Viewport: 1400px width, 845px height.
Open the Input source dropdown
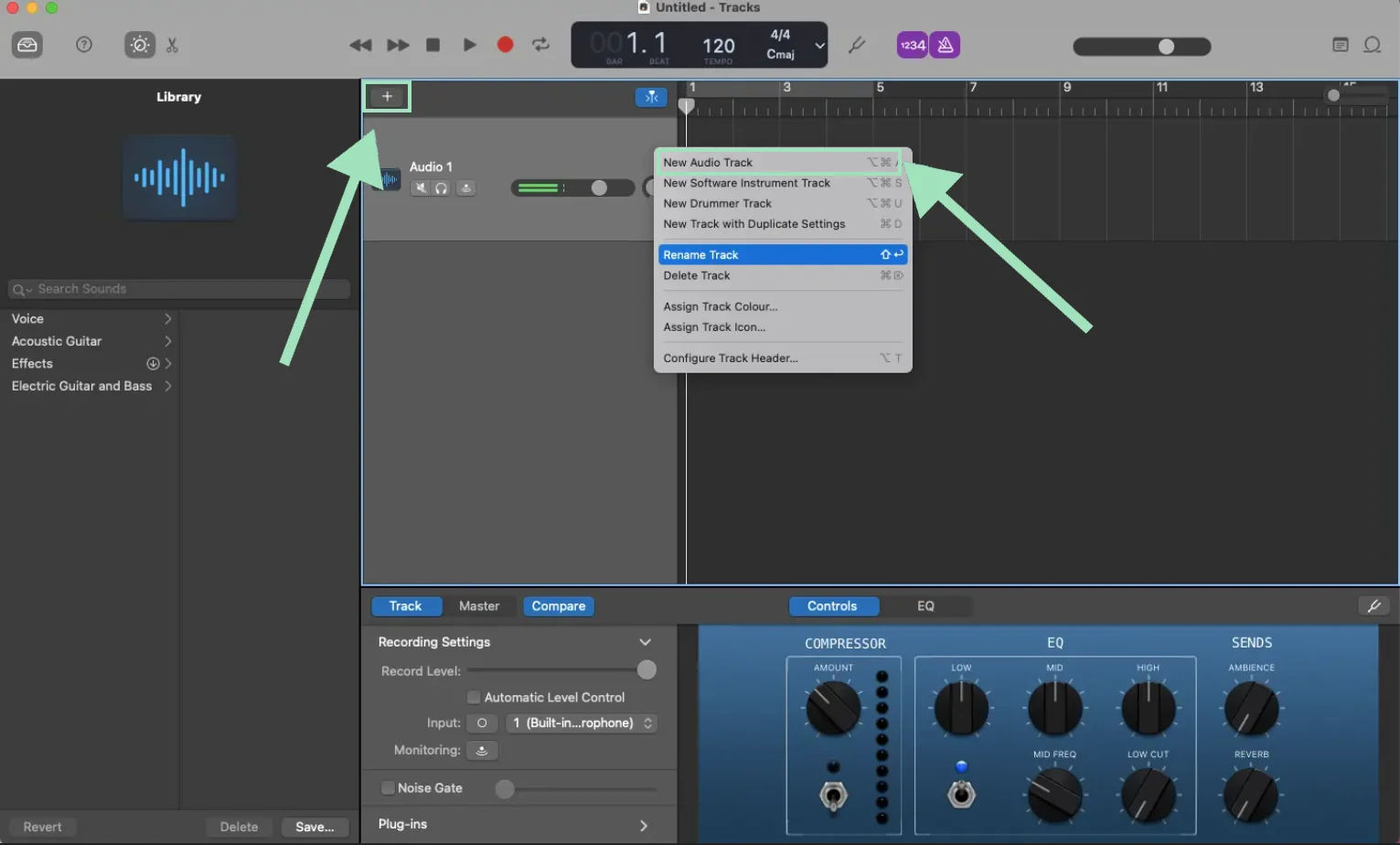[x=582, y=722]
